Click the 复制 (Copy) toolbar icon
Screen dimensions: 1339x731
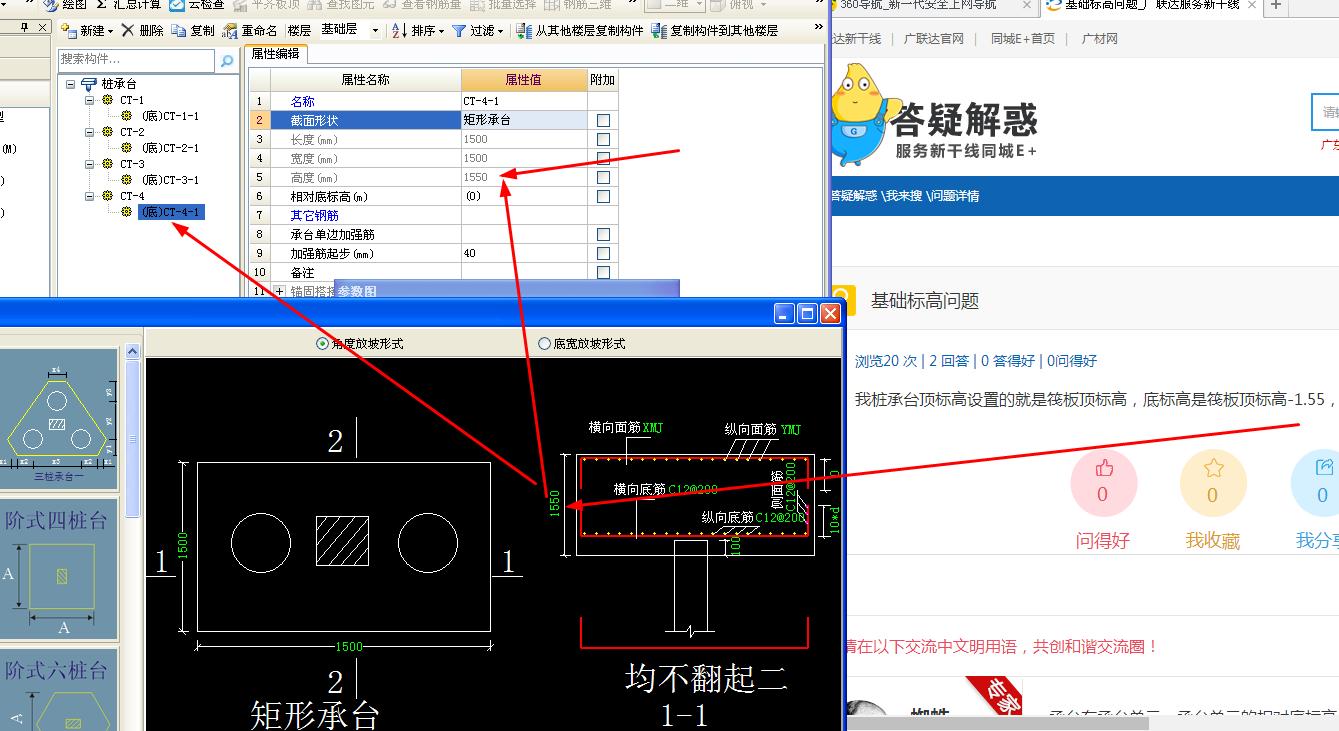pyautogui.click(x=178, y=31)
